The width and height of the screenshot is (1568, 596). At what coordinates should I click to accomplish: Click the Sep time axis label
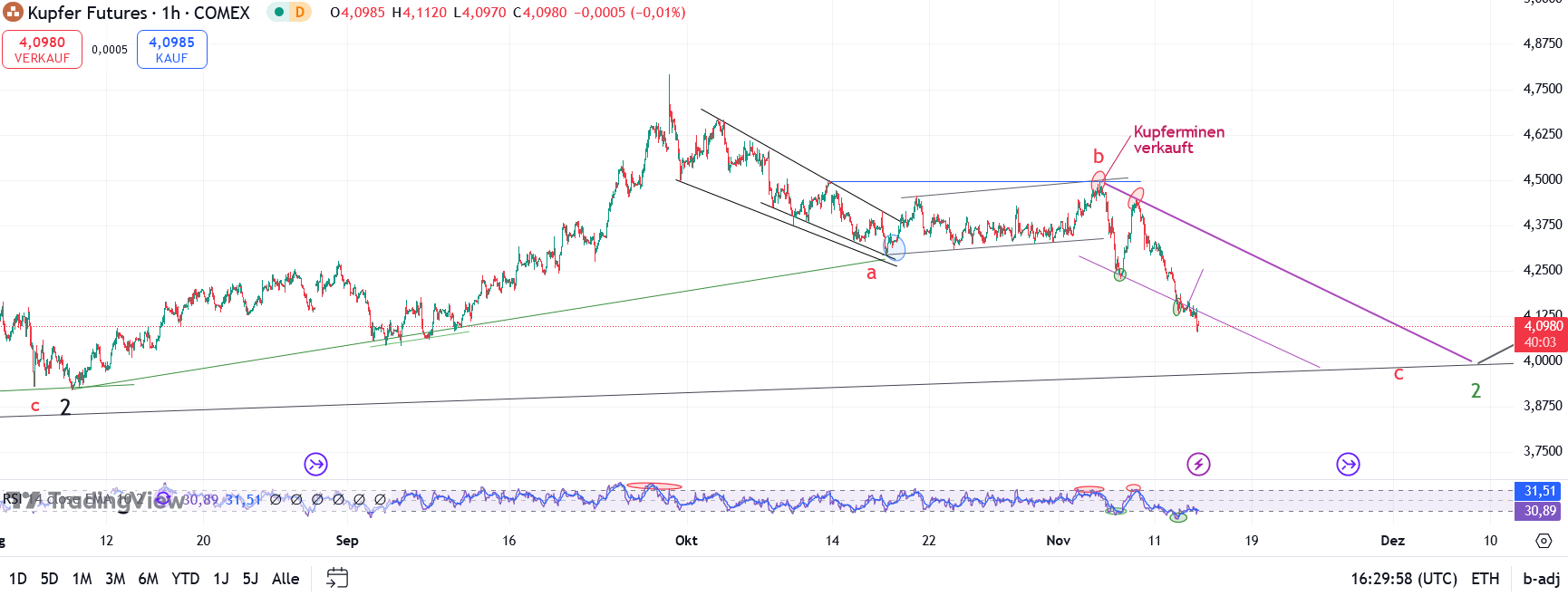[x=347, y=541]
